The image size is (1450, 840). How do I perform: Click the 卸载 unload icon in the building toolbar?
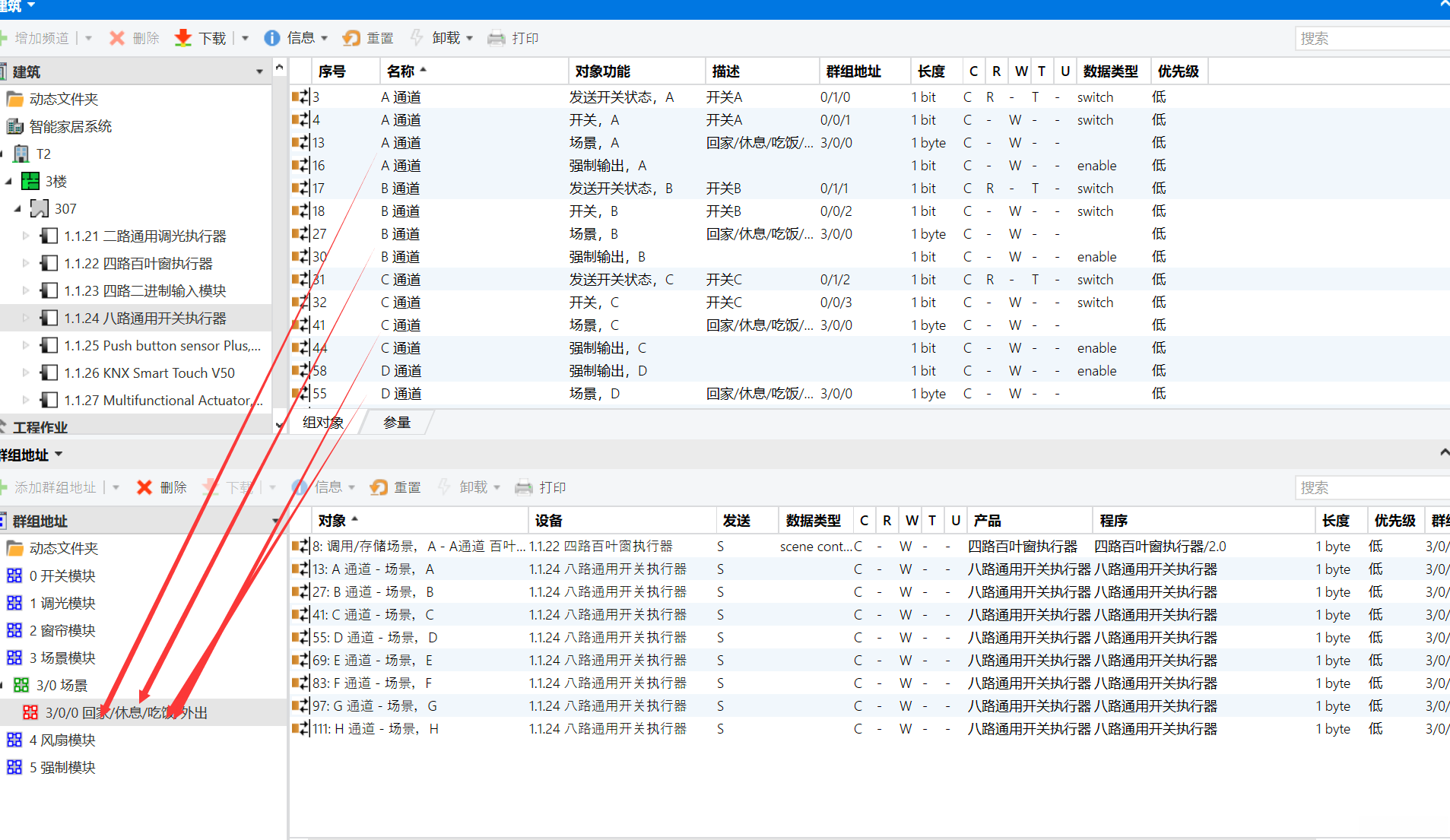[417, 38]
